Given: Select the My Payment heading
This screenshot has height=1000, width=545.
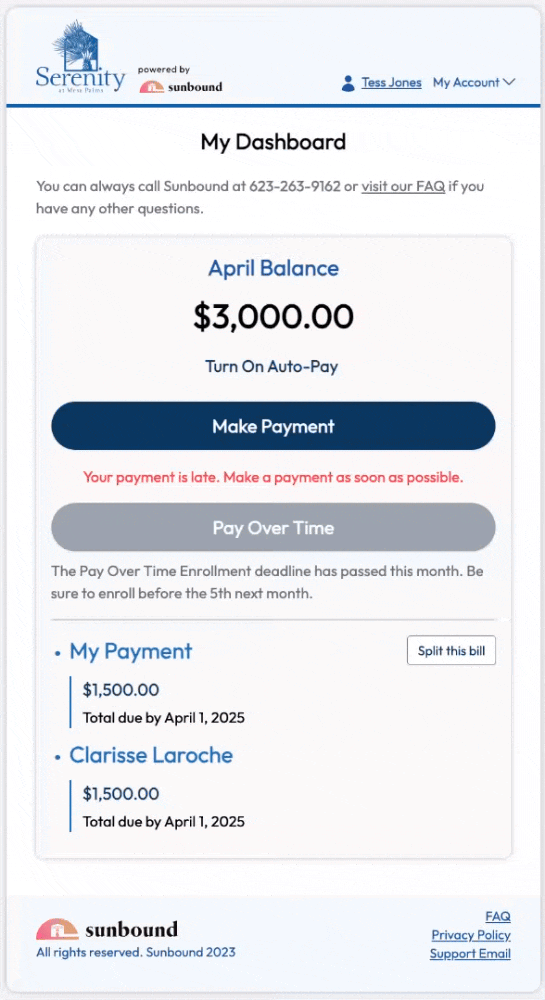Looking at the screenshot, I should coord(131,651).
